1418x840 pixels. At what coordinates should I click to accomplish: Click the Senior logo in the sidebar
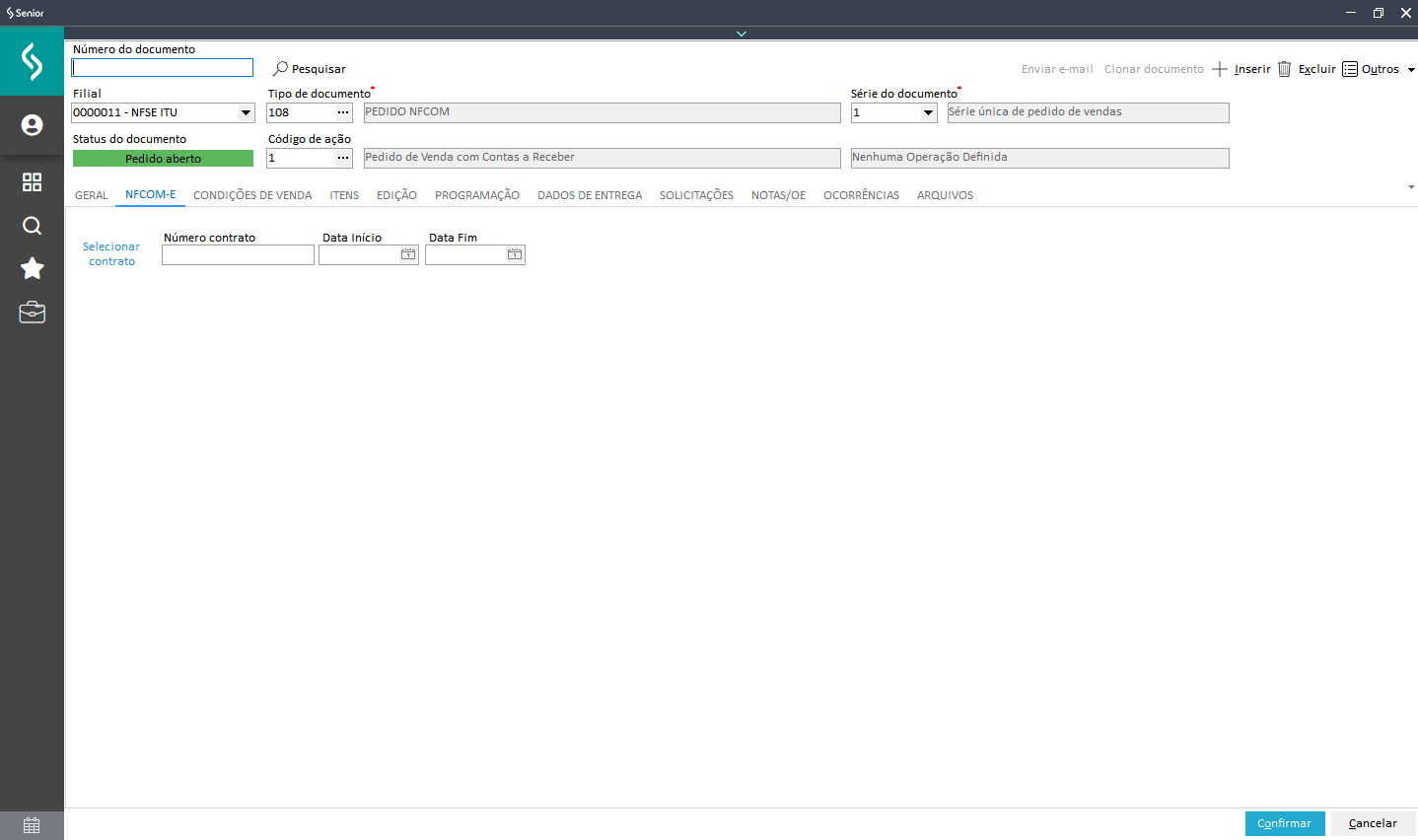click(32, 61)
